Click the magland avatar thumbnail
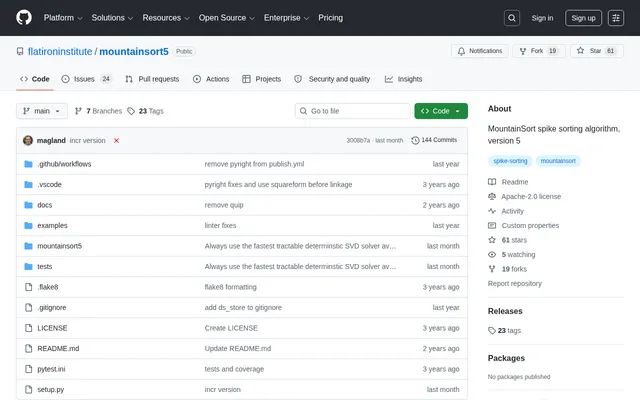Screen dimensions: 640x400 coord(28,140)
